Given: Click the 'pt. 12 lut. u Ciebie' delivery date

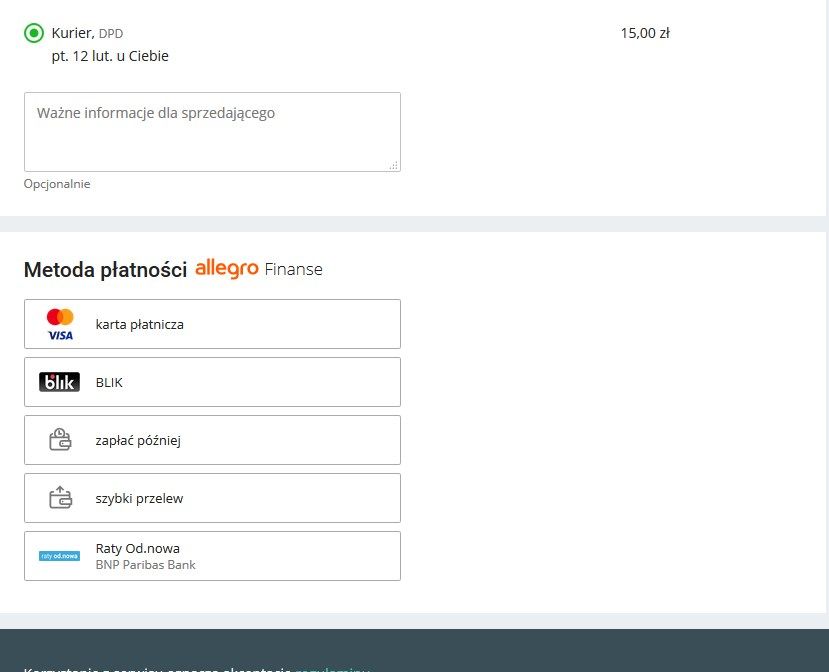Looking at the screenshot, I should (110, 56).
